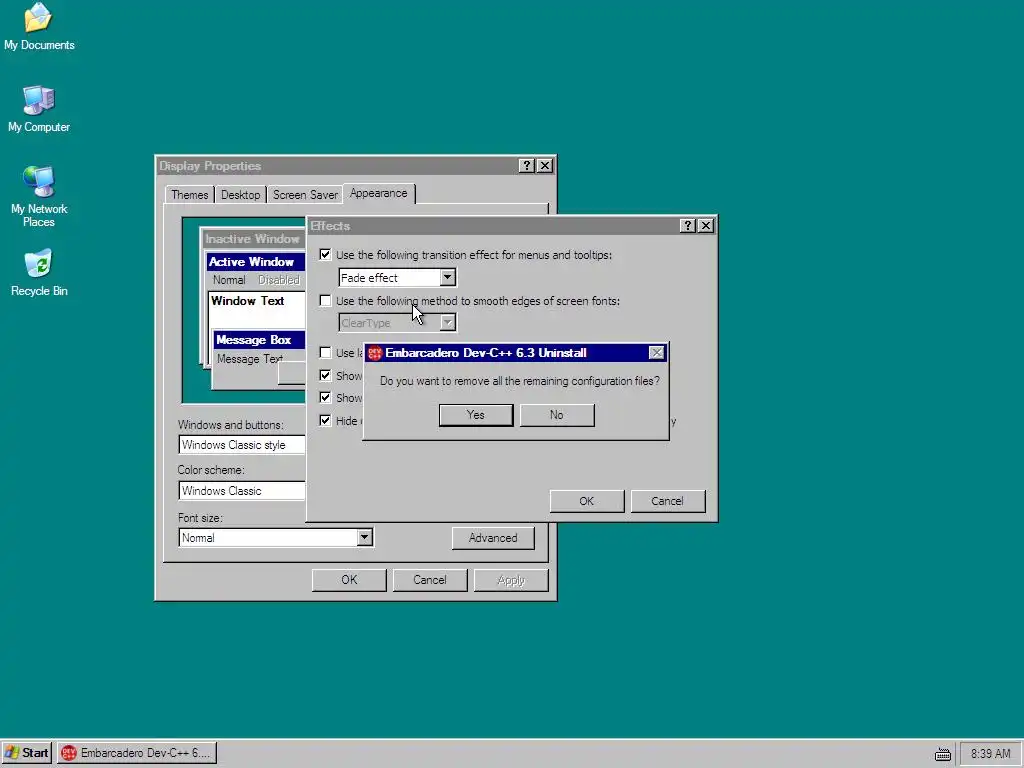Screen dimensions: 1024x768
Task: Click the 'Message Text' preview label
Action: [x=249, y=359]
